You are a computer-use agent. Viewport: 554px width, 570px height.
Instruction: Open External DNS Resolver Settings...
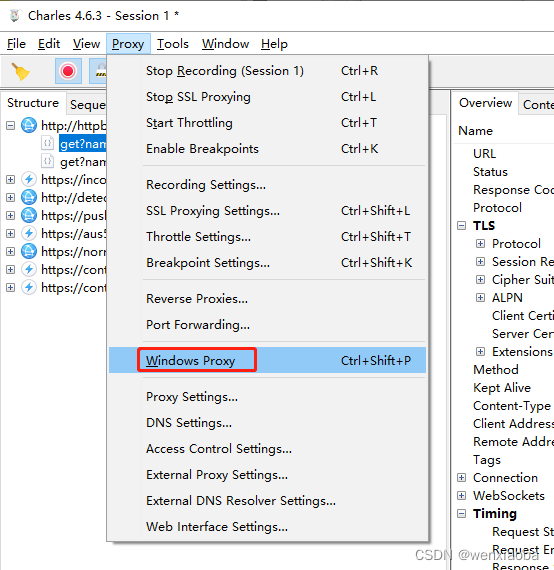pyautogui.click(x=267, y=501)
